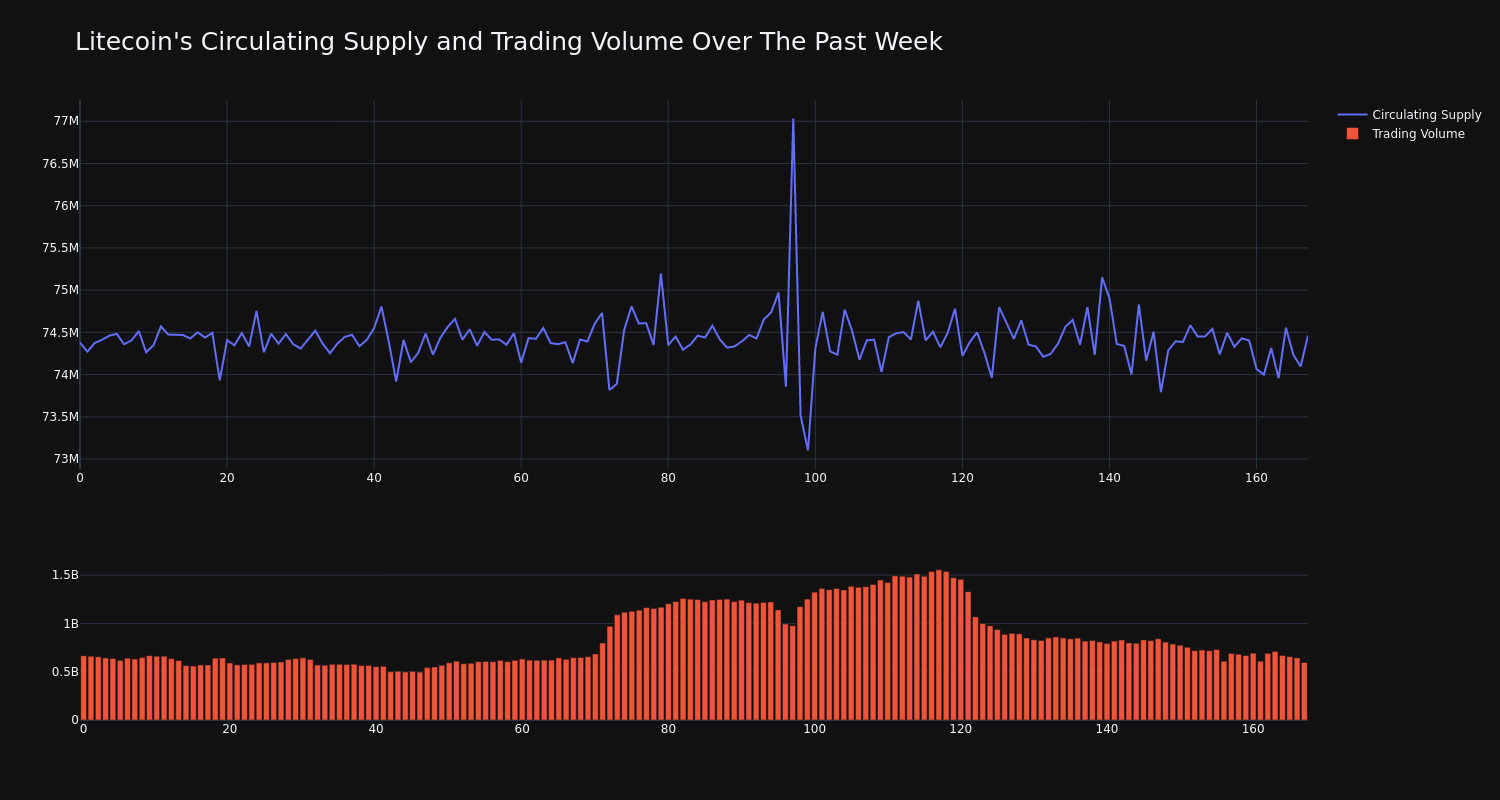Click the blue Circulating Supply legend line

point(1352,115)
